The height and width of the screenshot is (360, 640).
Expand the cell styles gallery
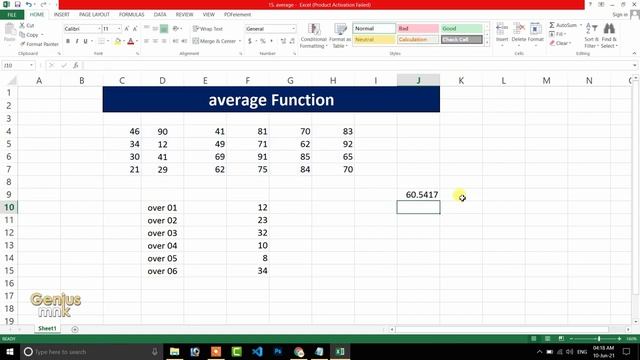click(x=487, y=43)
